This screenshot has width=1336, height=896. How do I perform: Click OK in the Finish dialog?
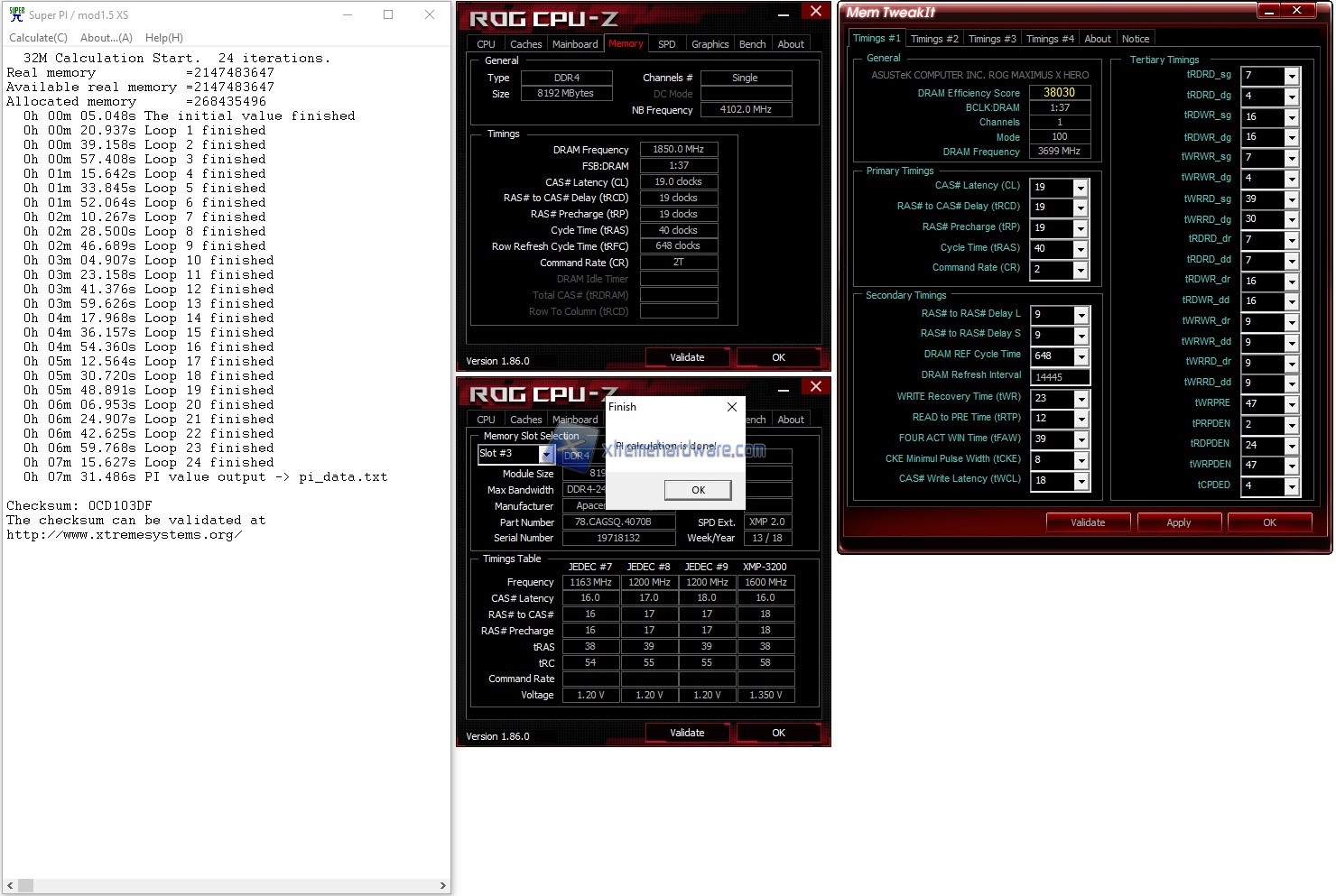[x=698, y=490]
